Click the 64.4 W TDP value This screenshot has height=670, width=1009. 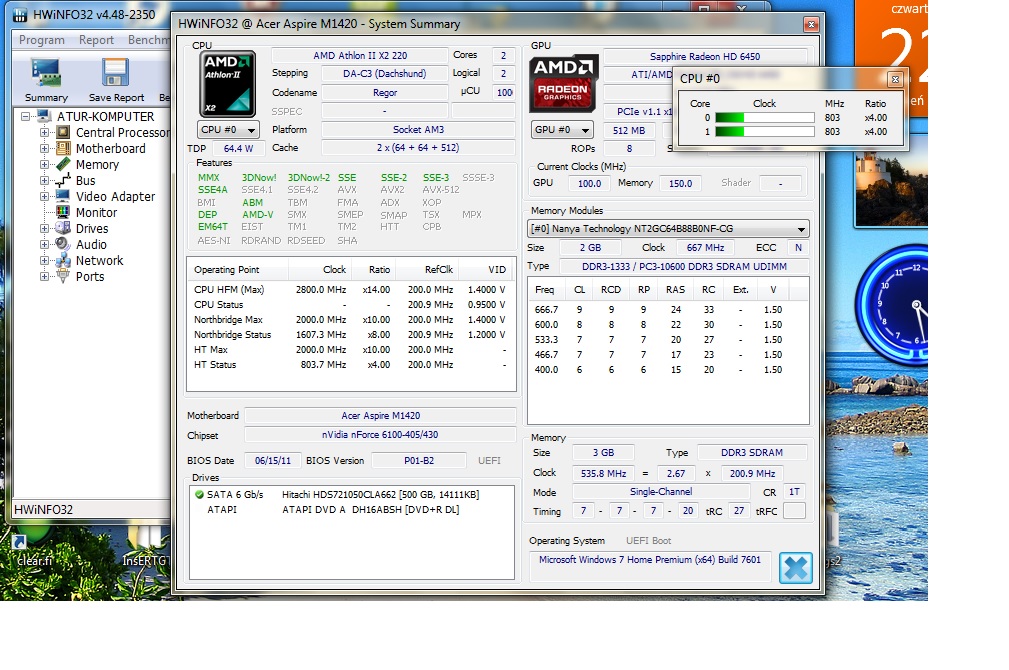click(x=239, y=148)
